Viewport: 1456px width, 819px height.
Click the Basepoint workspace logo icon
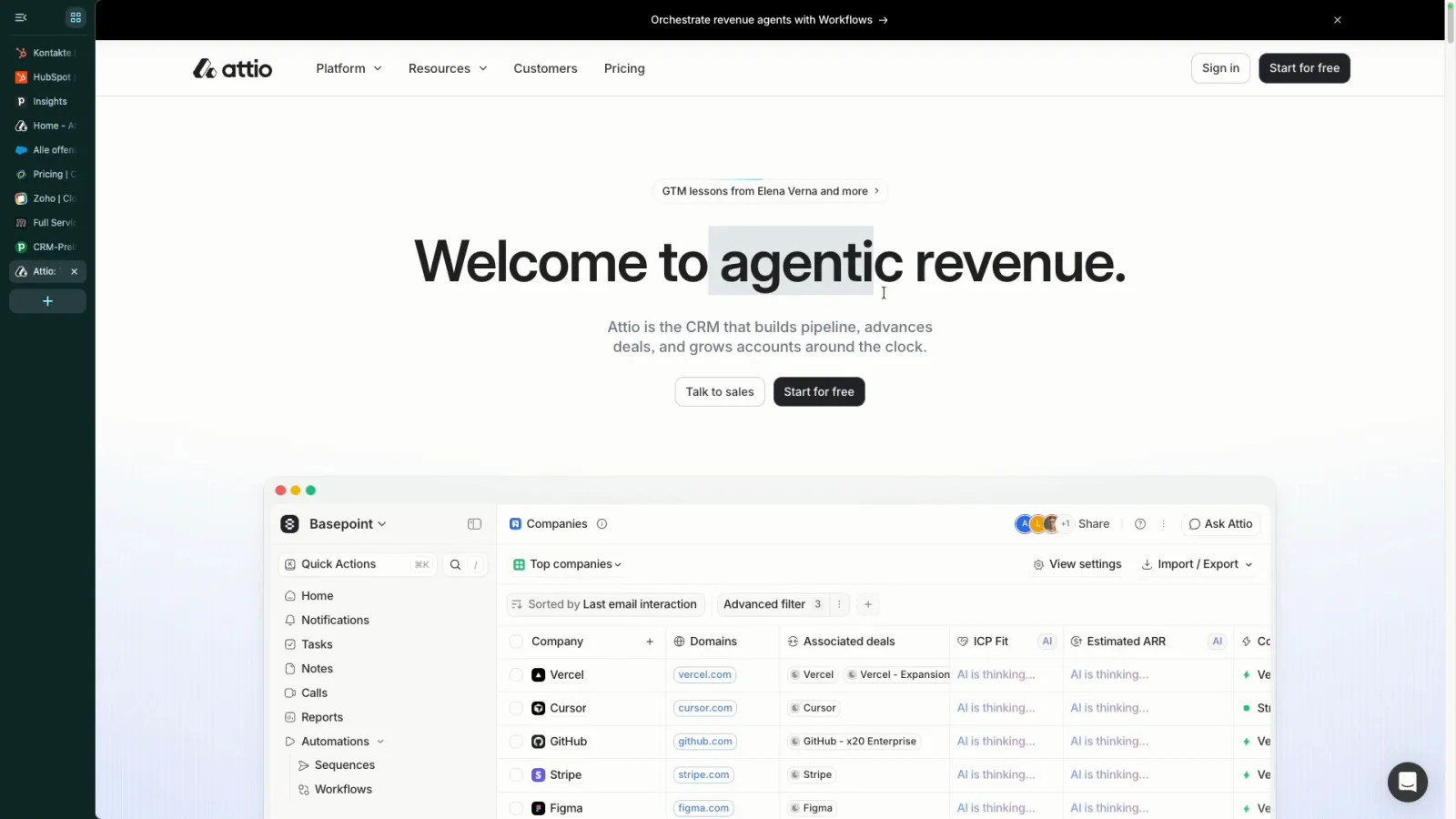[289, 524]
